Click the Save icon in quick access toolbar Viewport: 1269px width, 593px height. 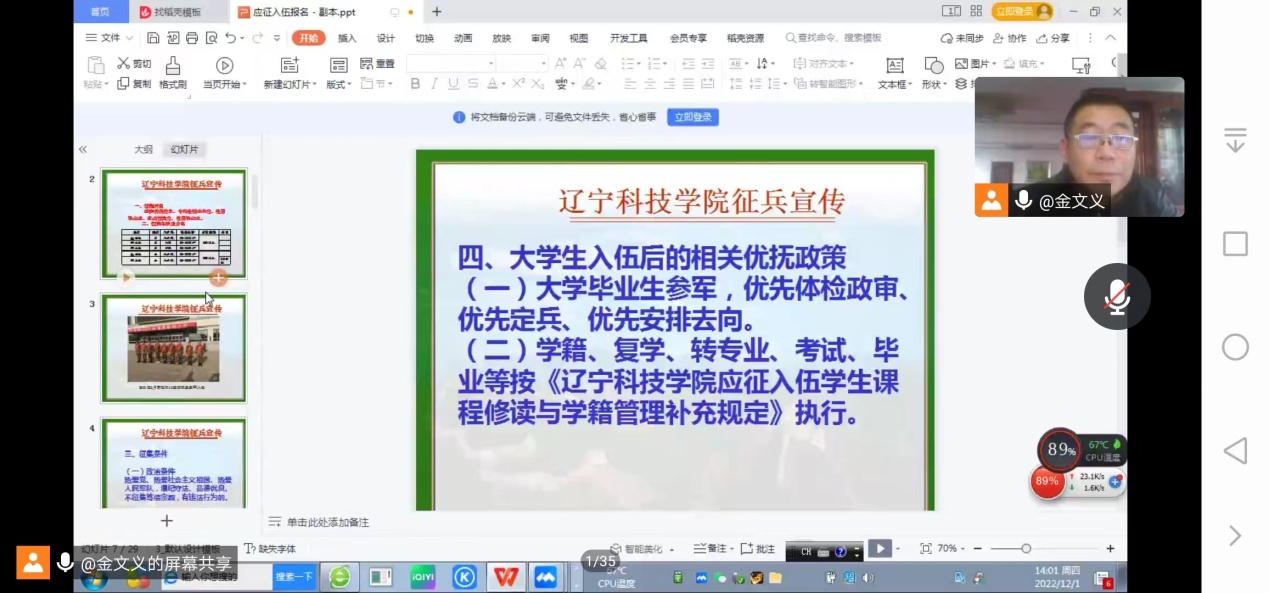pos(153,38)
